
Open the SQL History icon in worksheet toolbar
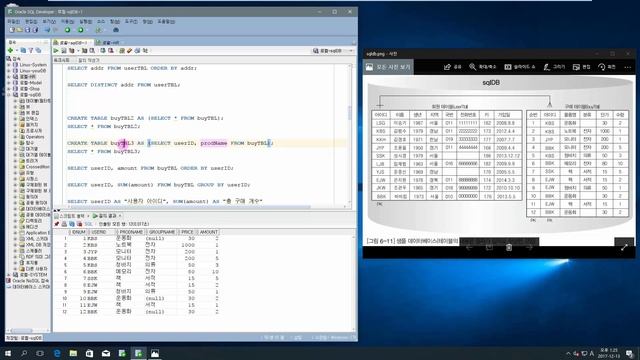point(137,51)
